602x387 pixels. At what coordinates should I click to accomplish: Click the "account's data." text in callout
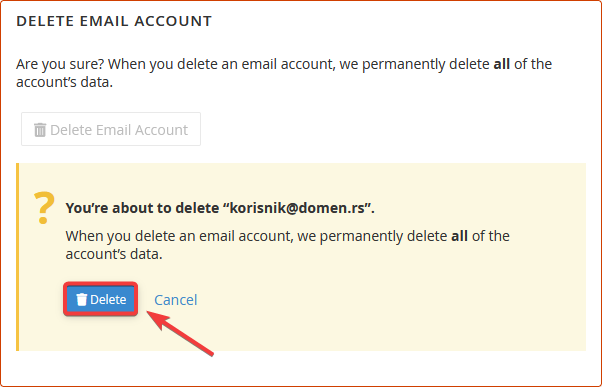[x=114, y=254]
